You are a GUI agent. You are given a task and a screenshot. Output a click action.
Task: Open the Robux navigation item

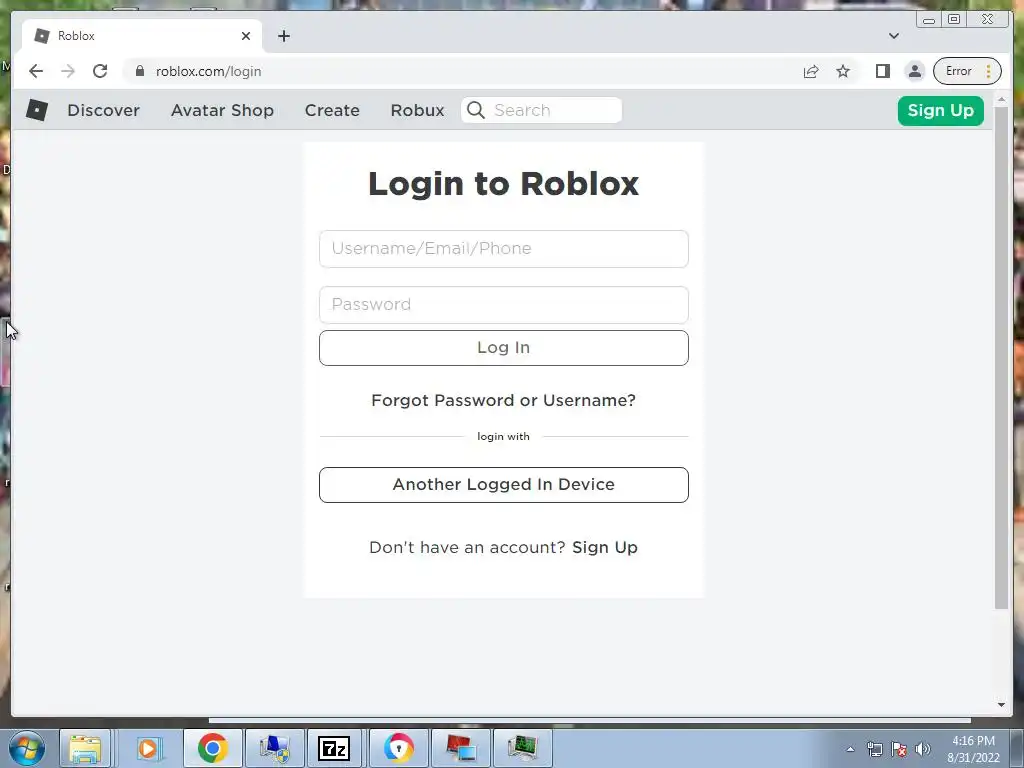click(417, 110)
